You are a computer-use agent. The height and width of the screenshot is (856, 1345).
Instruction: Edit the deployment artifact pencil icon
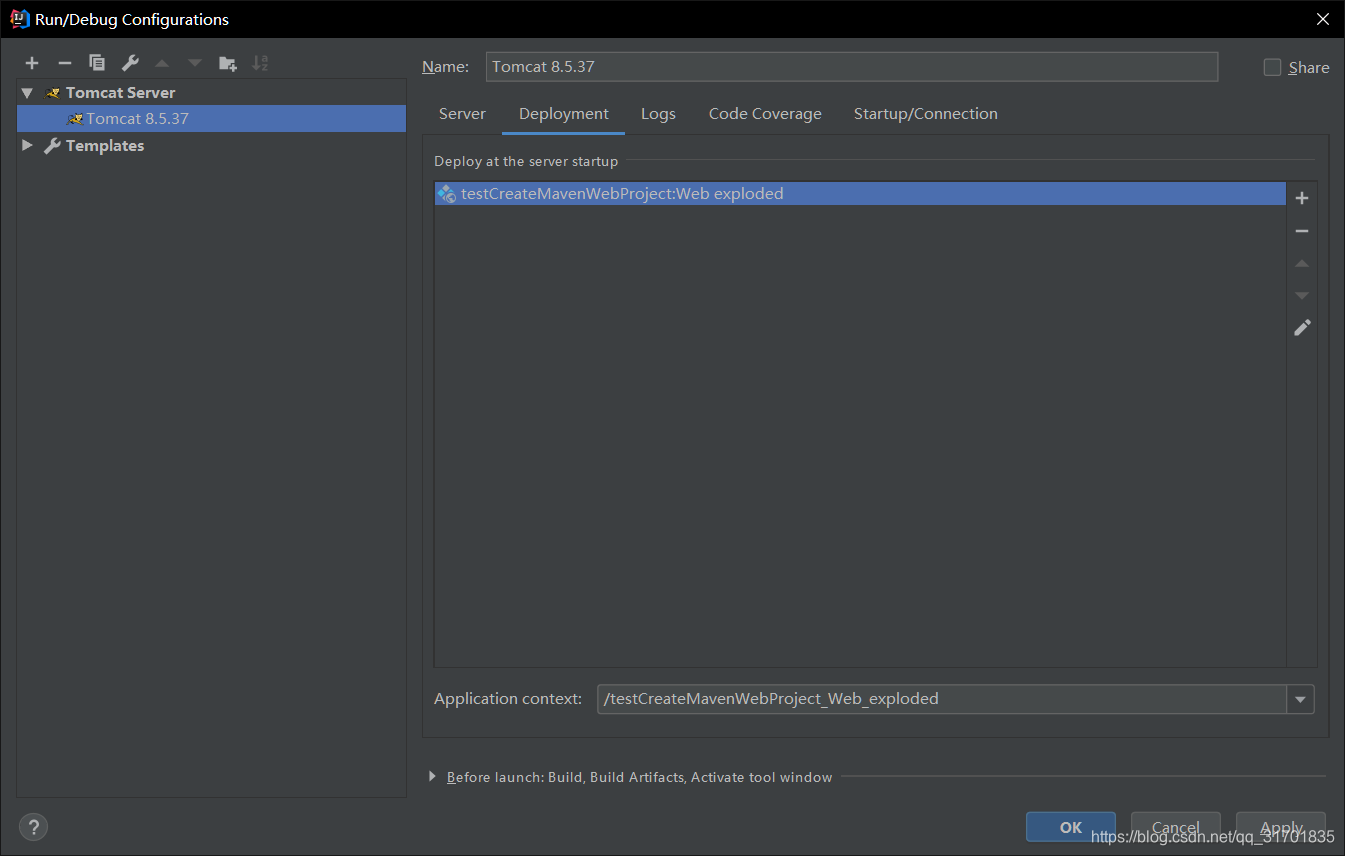pyautogui.click(x=1302, y=327)
